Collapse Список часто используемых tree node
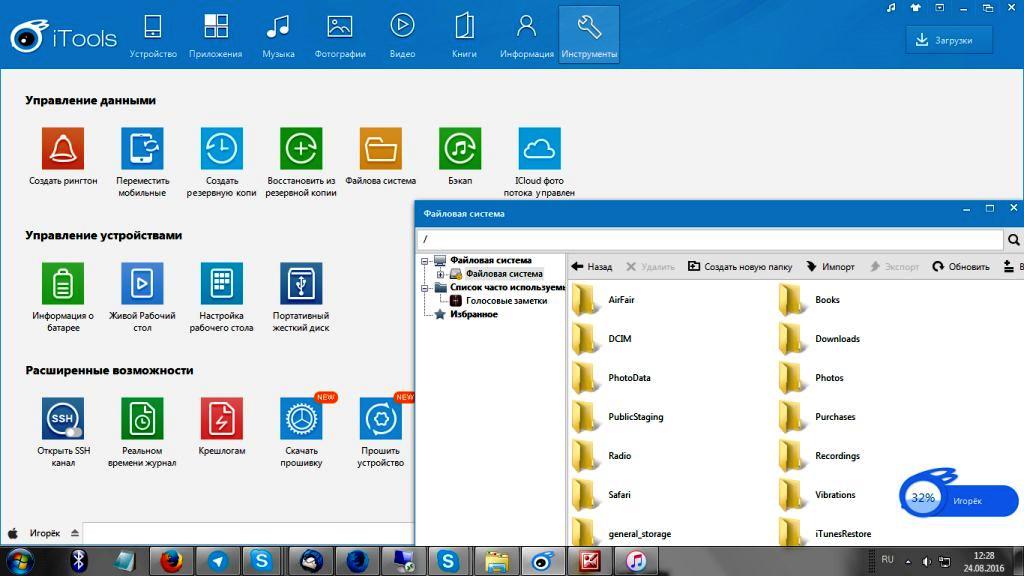 (424, 288)
